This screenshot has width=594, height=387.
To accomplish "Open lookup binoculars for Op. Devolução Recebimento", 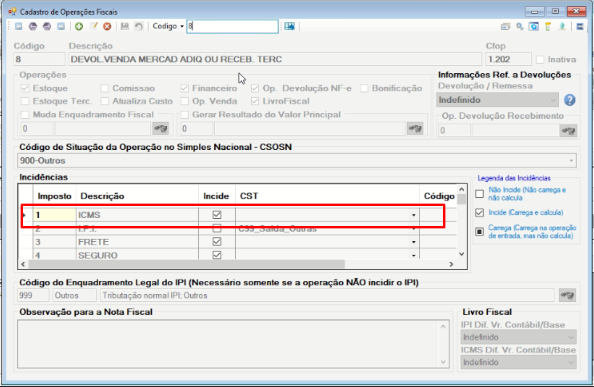I will pos(568,131).
